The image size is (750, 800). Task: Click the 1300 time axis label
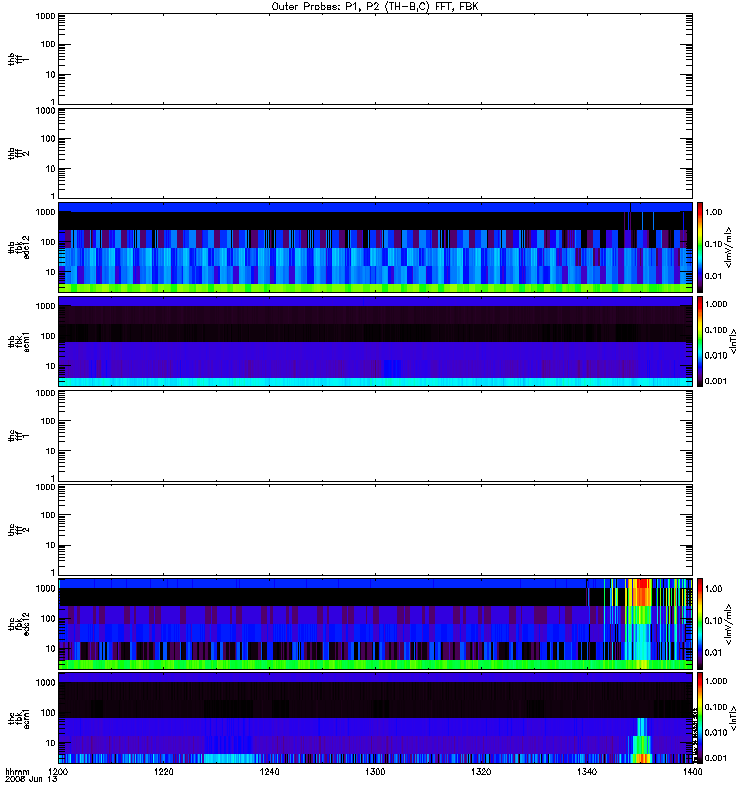pos(375,772)
